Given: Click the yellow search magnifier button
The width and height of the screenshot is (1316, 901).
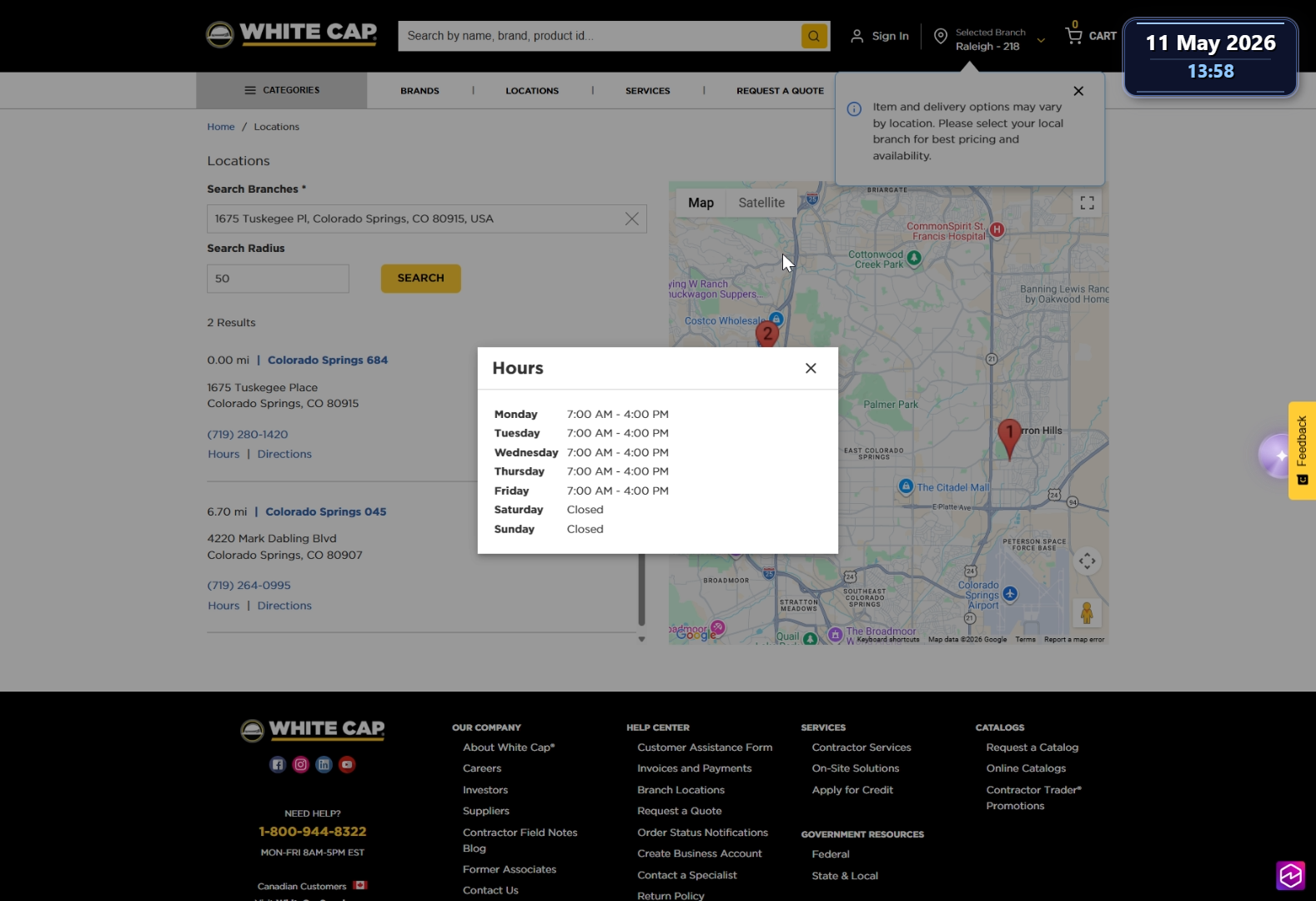Looking at the screenshot, I should coord(814,36).
